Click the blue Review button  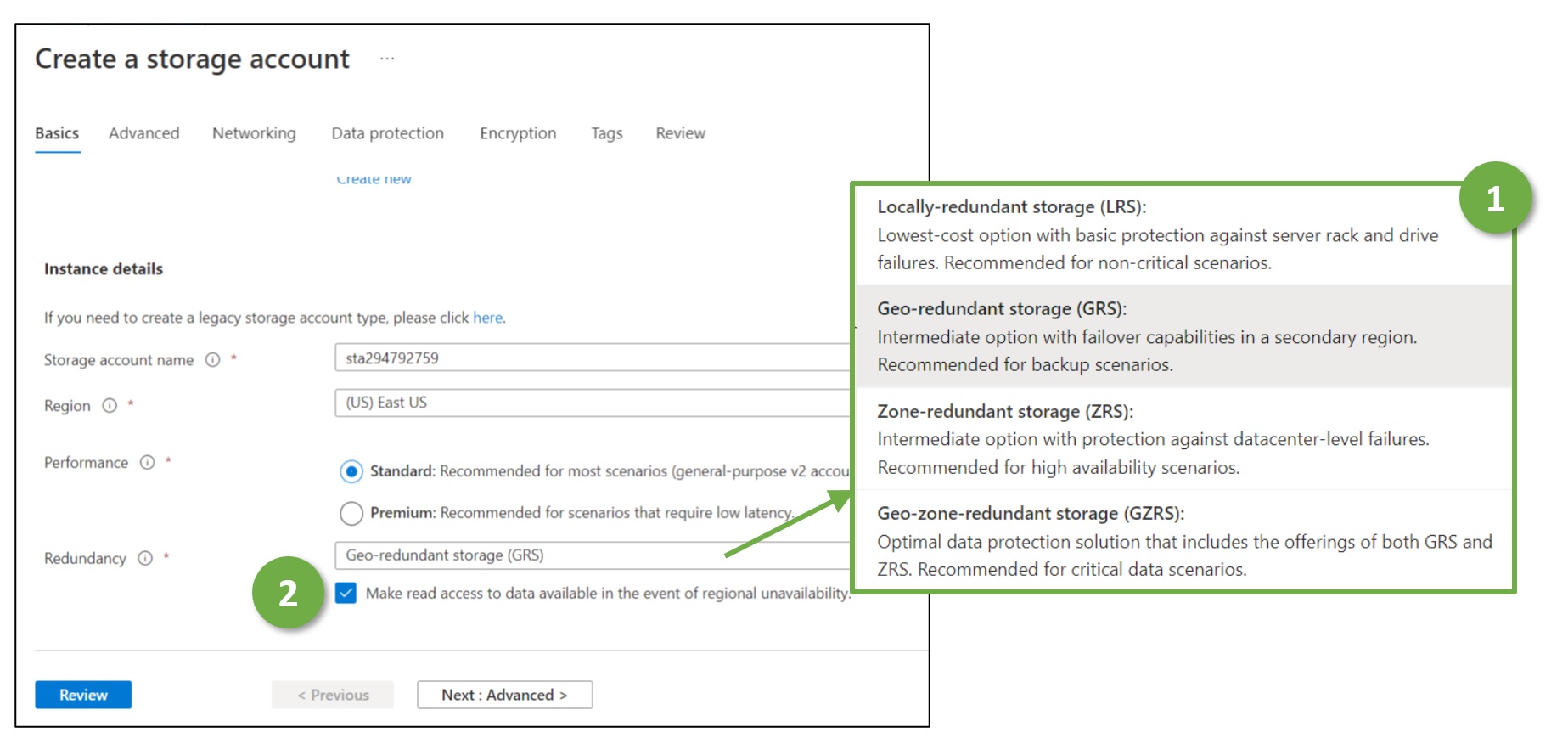pyautogui.click(x=83, y=695)
